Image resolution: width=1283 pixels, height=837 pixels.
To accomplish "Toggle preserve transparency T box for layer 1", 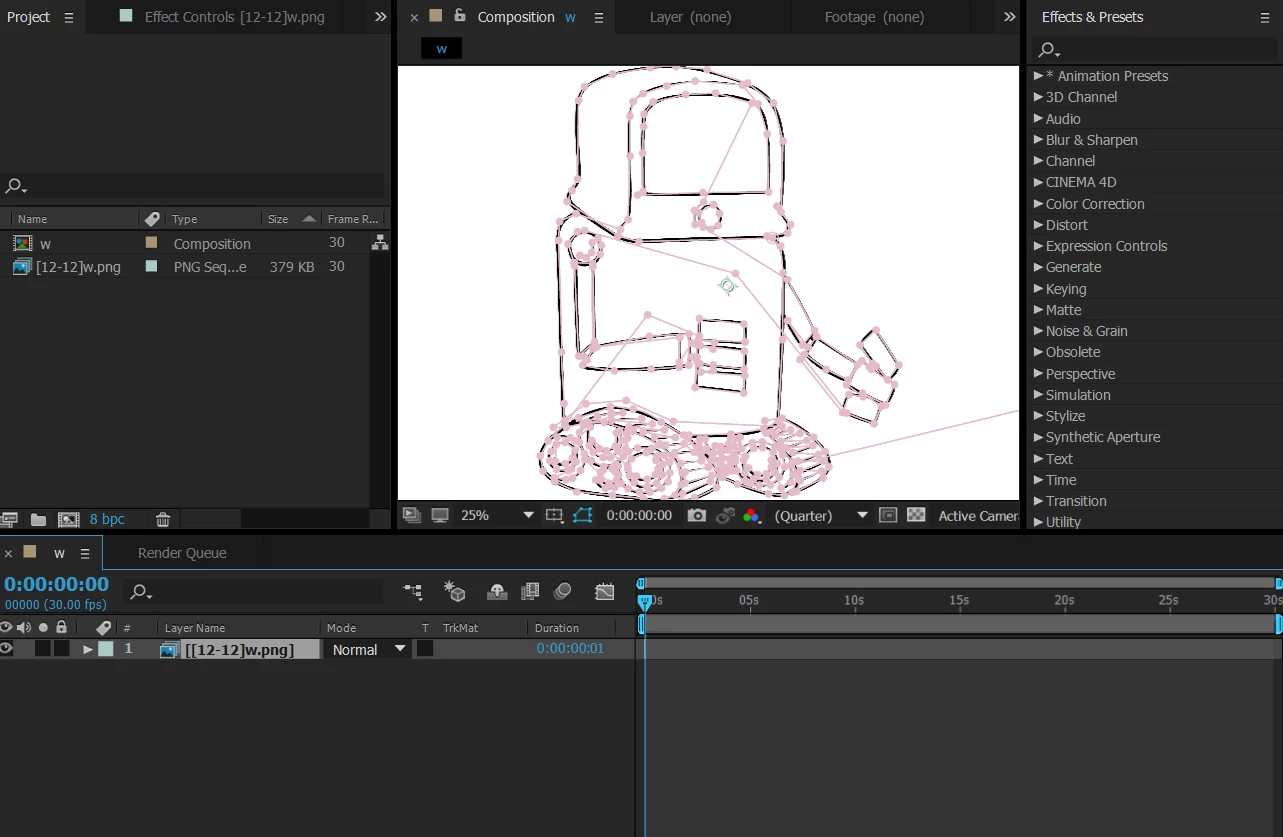I will [x=425, y=649].
